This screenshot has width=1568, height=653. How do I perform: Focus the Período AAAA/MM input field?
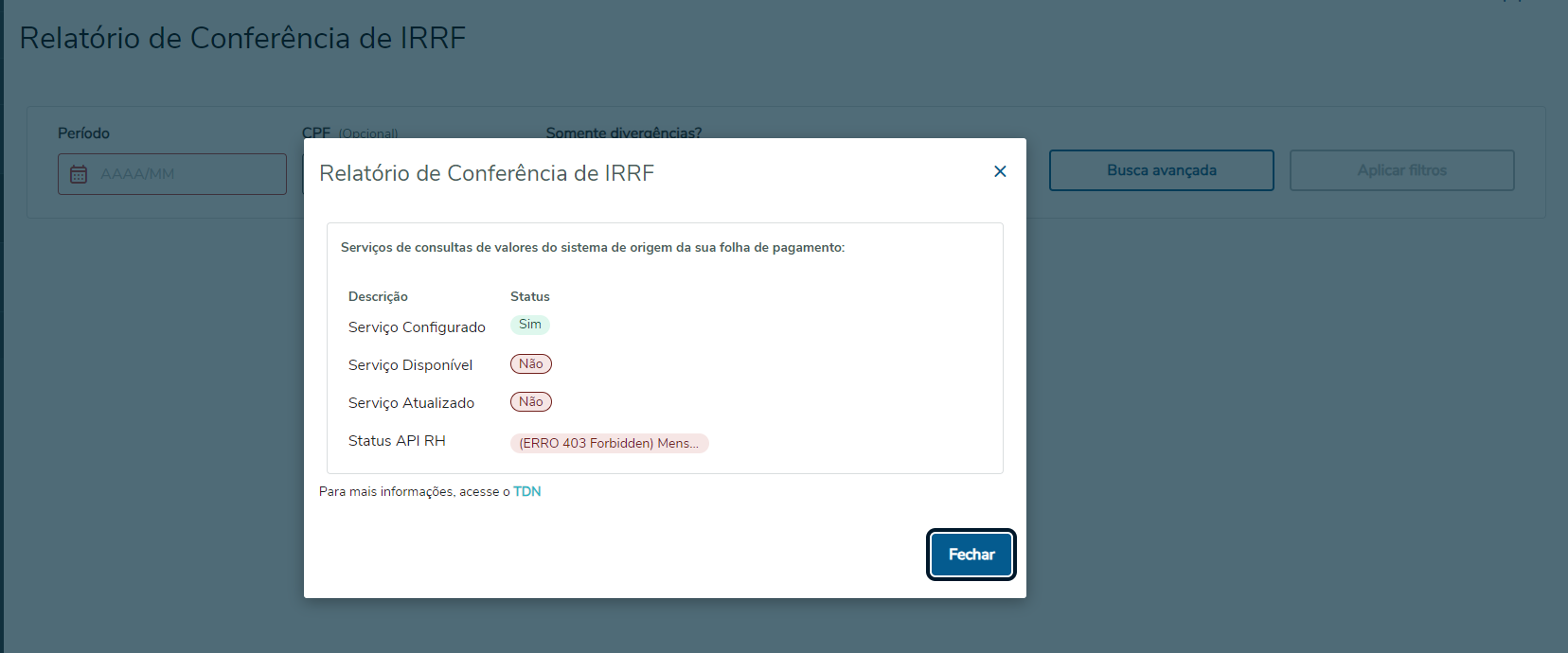point(172,174)
